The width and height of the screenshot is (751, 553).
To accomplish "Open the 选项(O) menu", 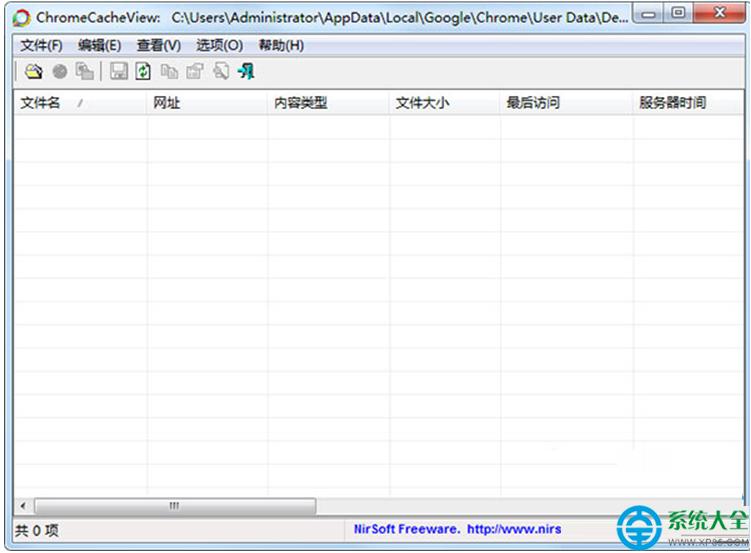I will click(x=219, y=45).
